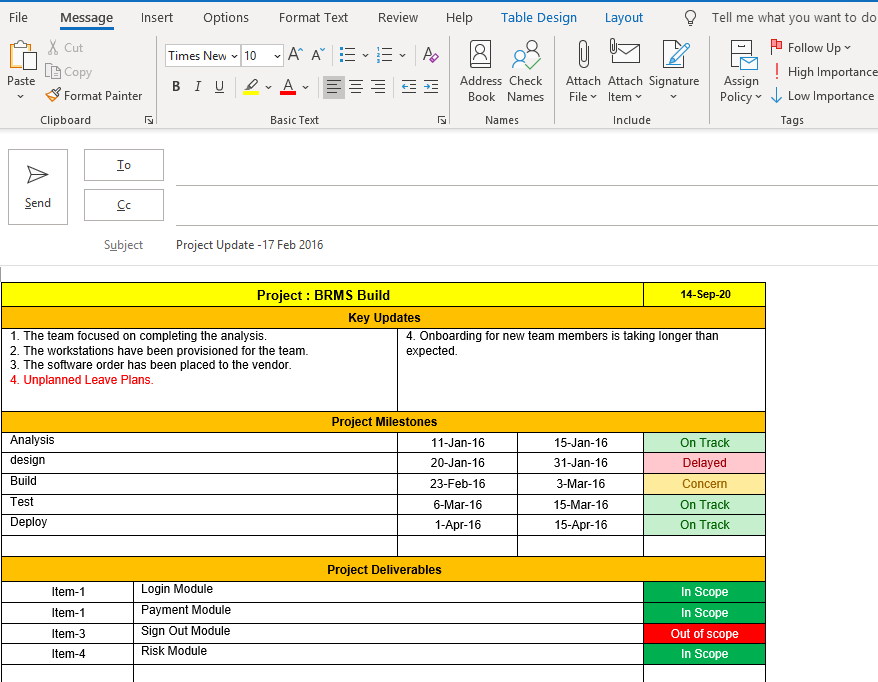
Task: Toggle italic formatting
Action: [x=197, y=87]
